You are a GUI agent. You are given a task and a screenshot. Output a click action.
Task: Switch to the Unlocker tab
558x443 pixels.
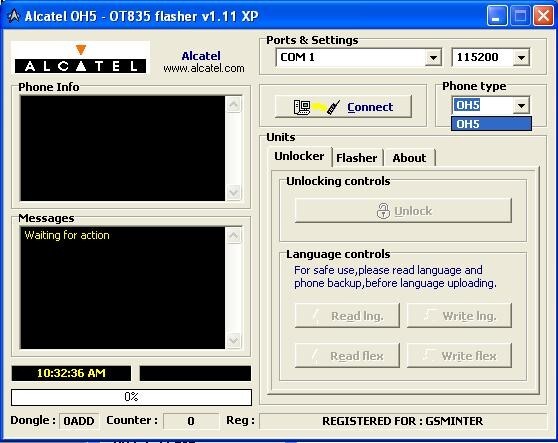299,156
